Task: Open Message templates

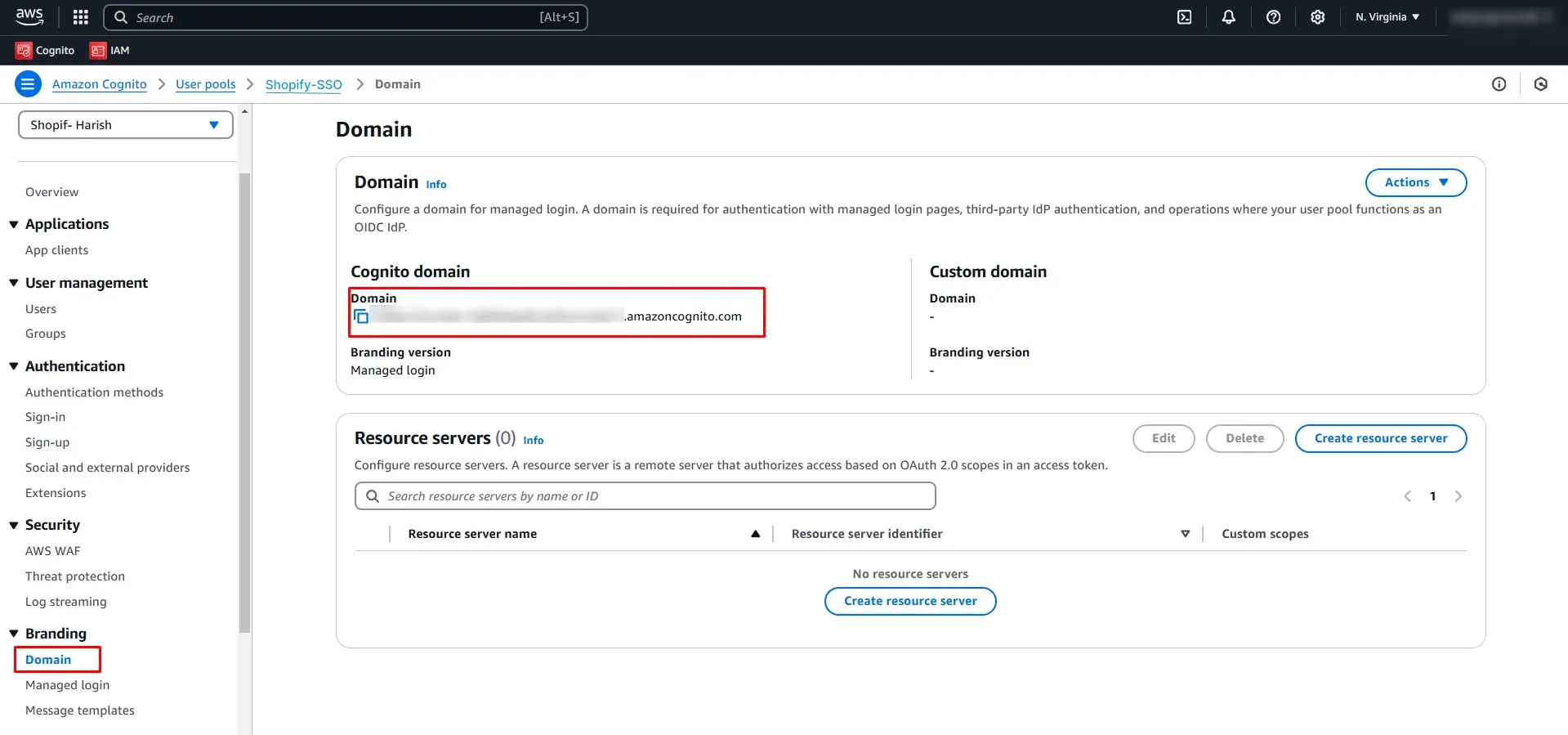Action: click(80, 710)
